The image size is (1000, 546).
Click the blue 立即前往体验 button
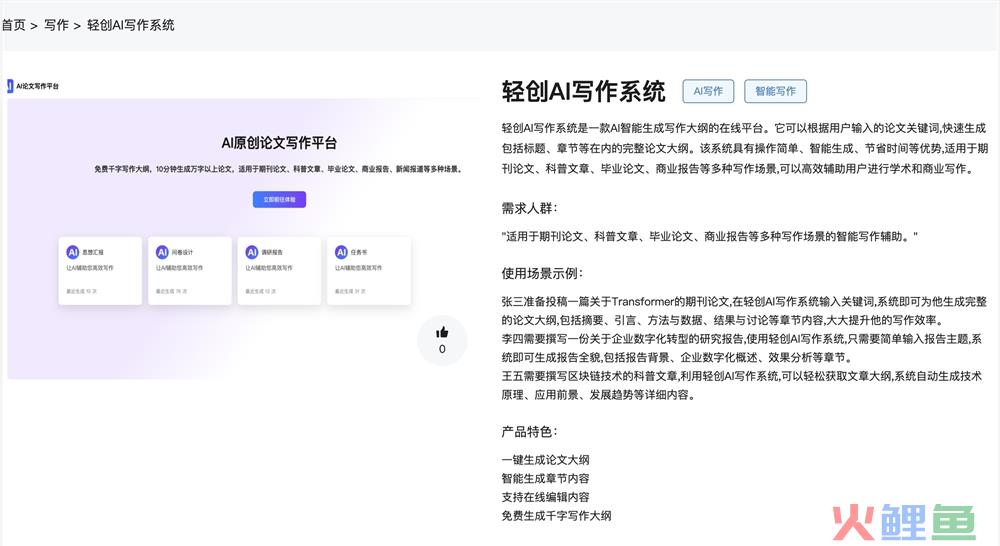tap(279, 200)
